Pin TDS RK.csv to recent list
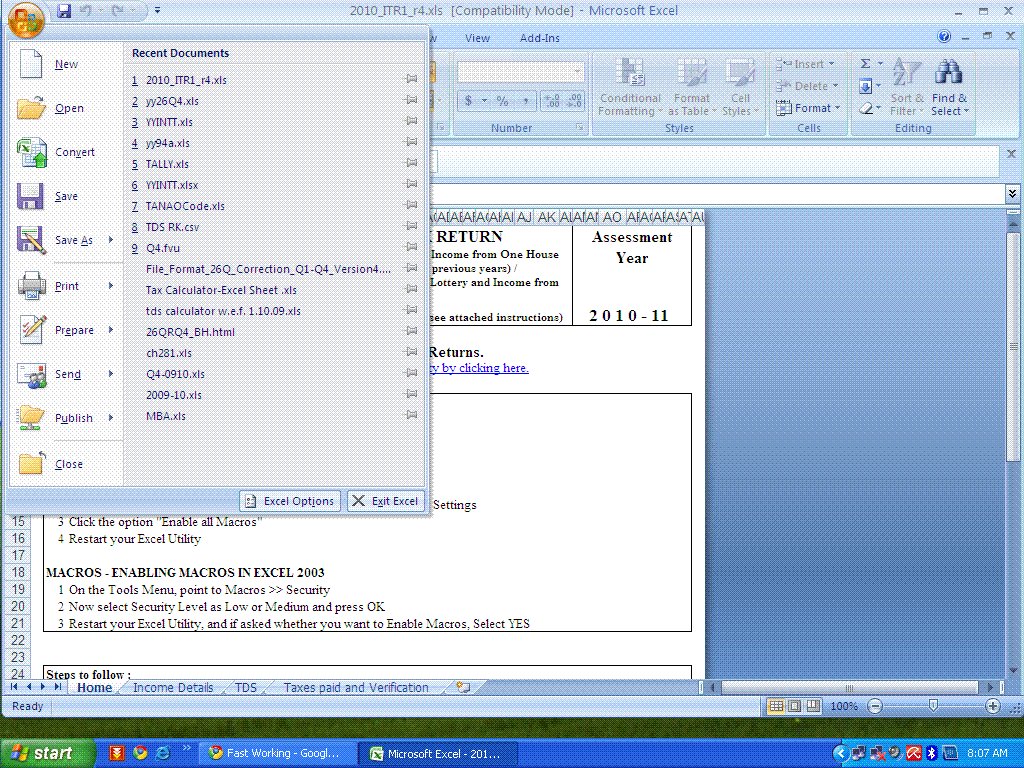 [411, 226]
